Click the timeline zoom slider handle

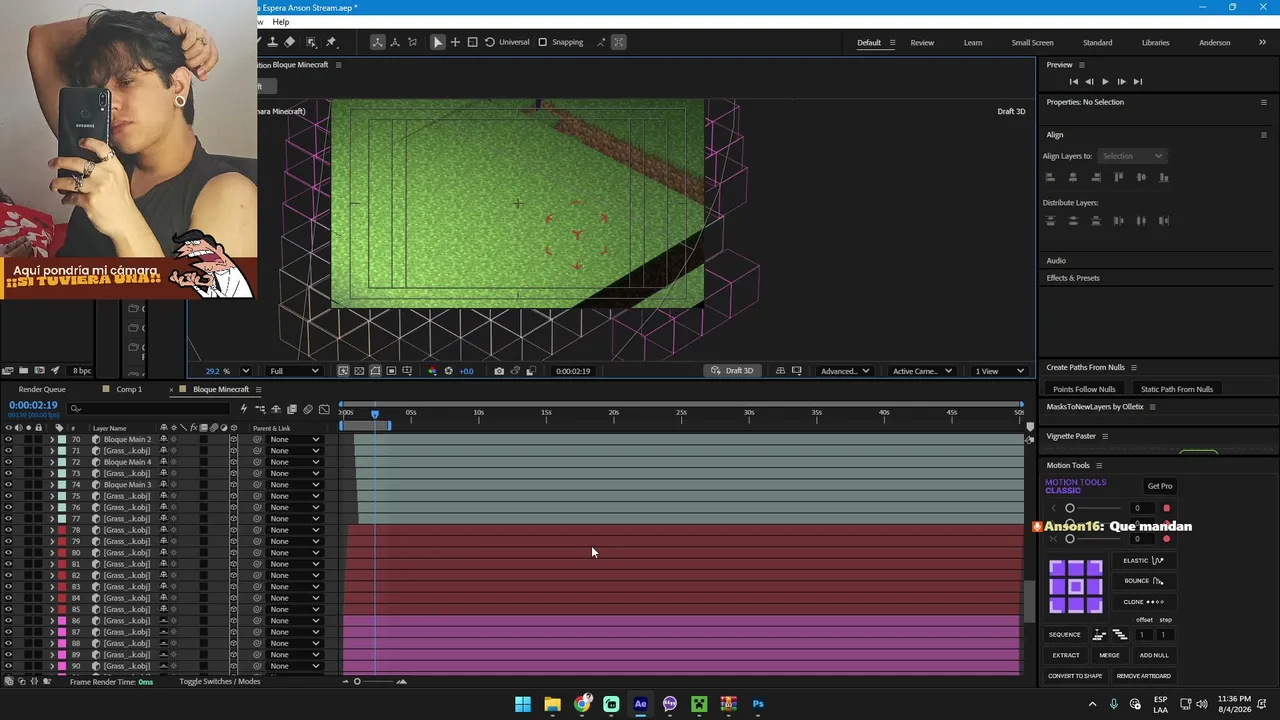click(x=357, y=682)
